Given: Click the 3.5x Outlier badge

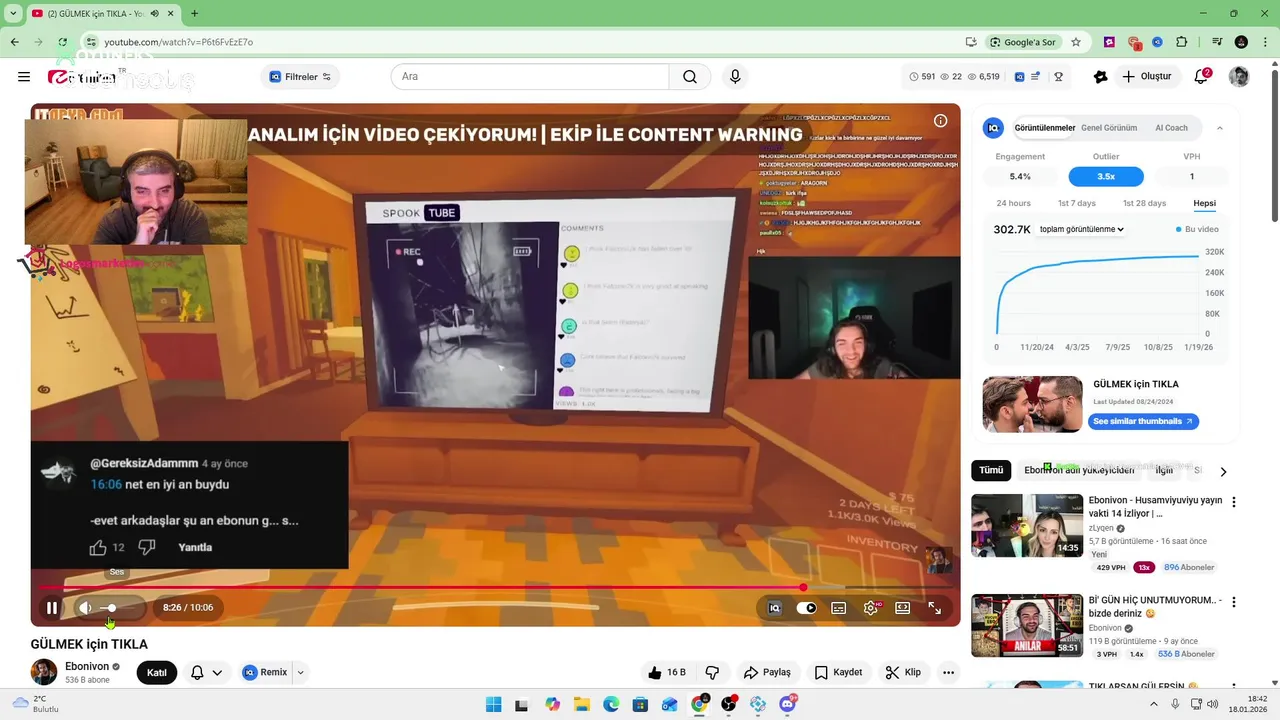Looking at the screenshot, I should click(1106, 176).
